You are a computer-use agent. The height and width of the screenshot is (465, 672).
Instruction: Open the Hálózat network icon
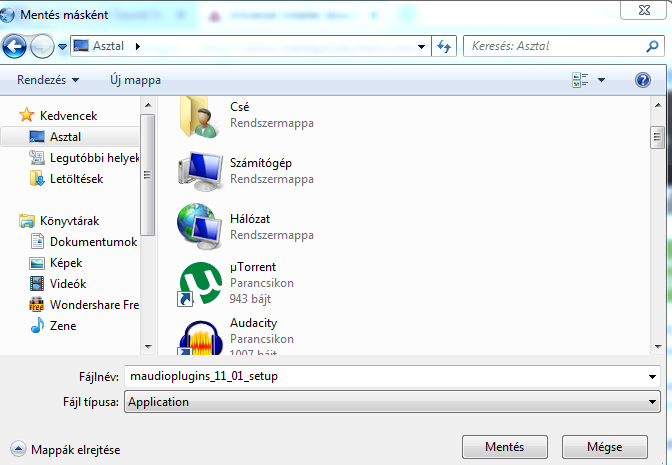click(x=201, y=227)
